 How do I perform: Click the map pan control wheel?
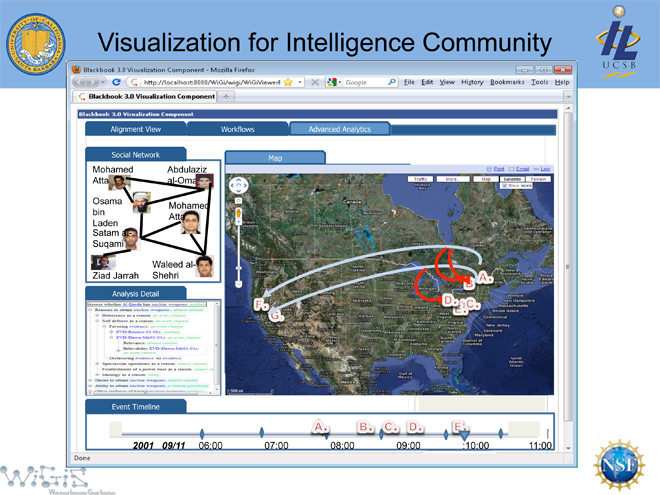(238, 185)
